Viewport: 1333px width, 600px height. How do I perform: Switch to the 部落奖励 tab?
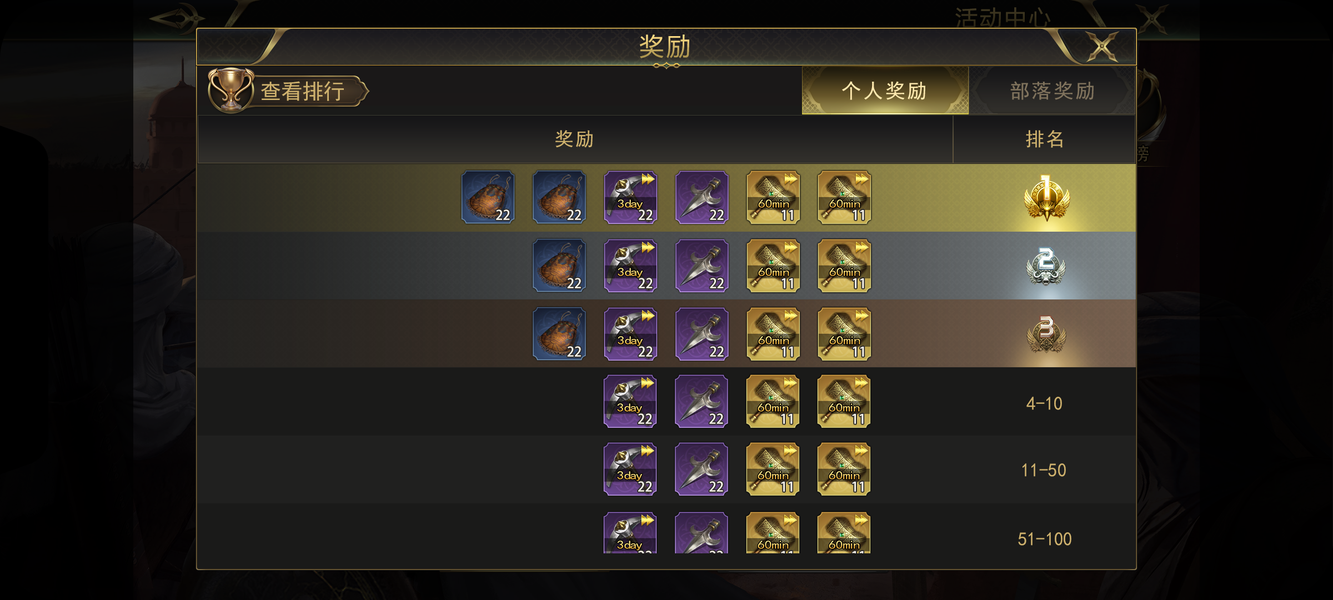1052,91
